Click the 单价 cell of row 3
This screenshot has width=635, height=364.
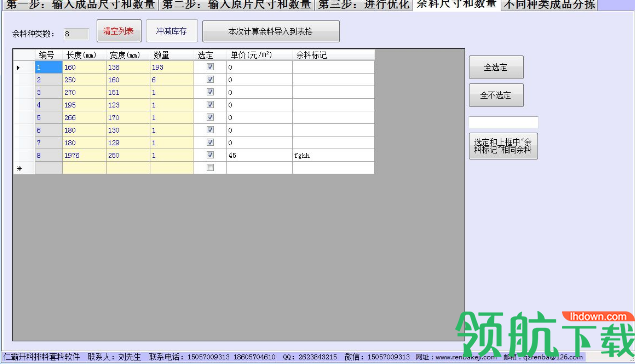click(259, 92)
